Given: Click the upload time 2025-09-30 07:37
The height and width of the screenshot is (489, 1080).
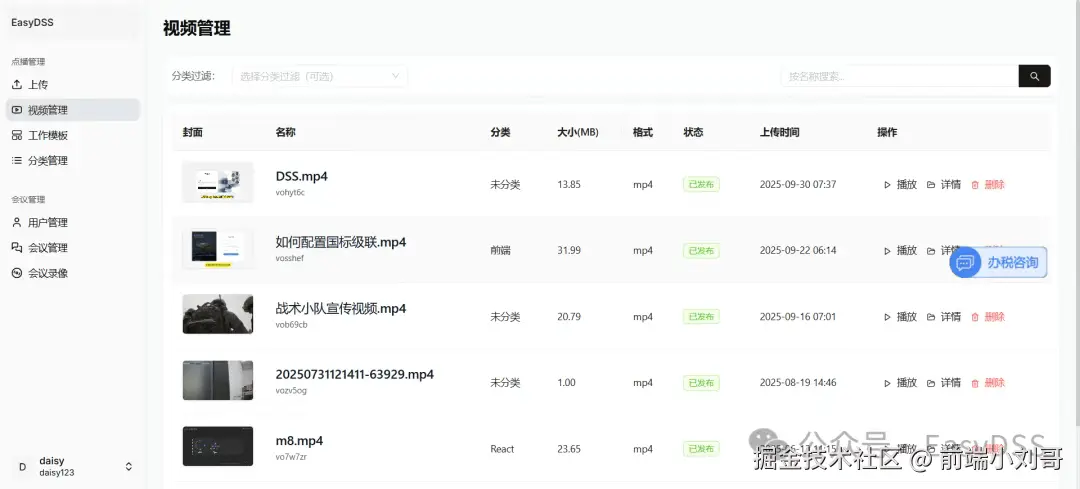Looking at the screenshot, I should tap(798, 185).
